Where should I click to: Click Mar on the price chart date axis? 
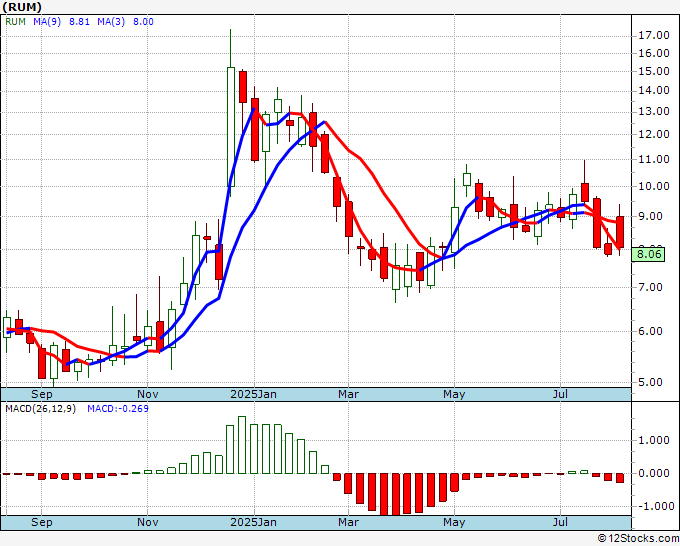349,395
